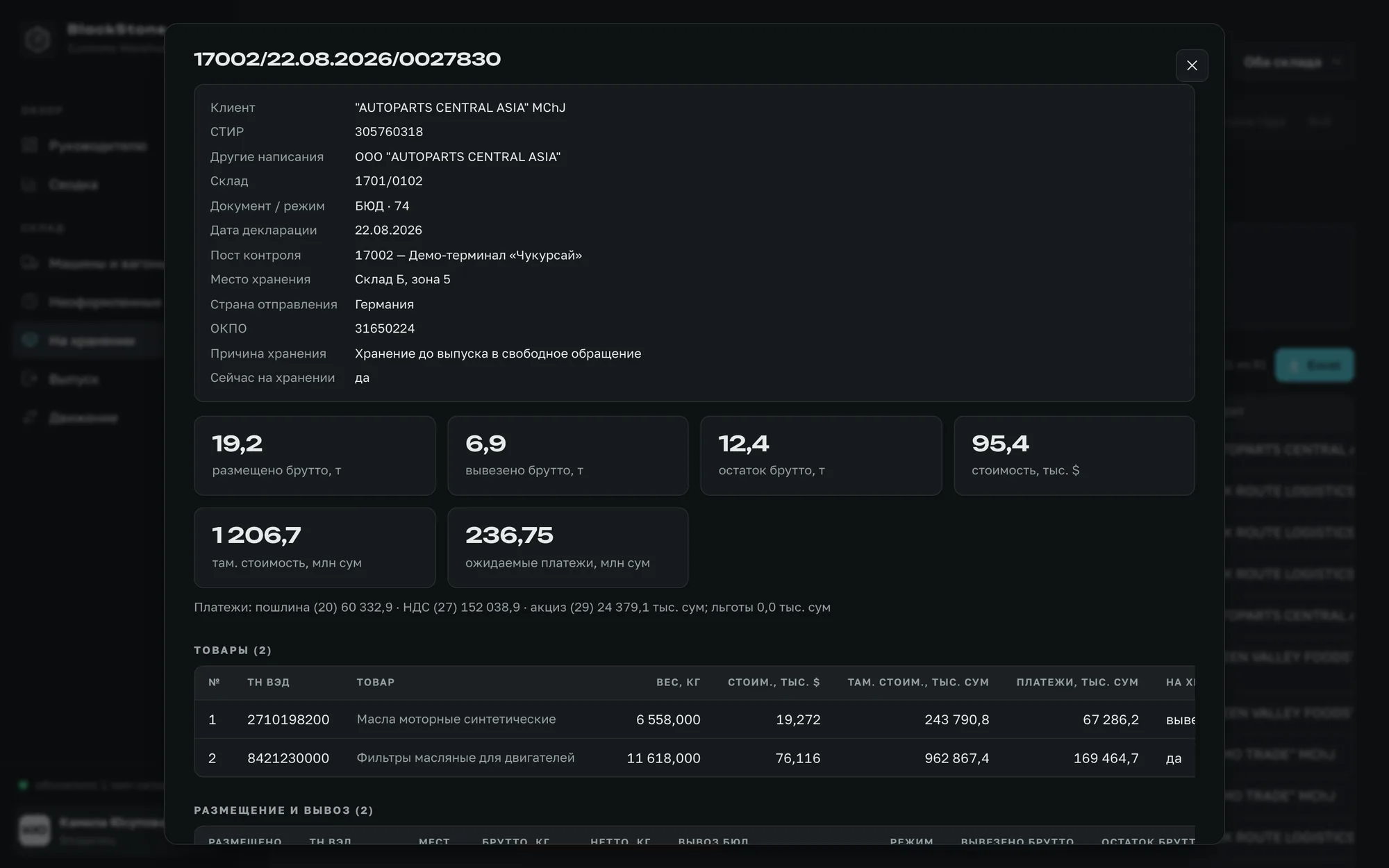
Task: Click the 95,4 'стоимость, тыс. $' card
Action: 1074,456
